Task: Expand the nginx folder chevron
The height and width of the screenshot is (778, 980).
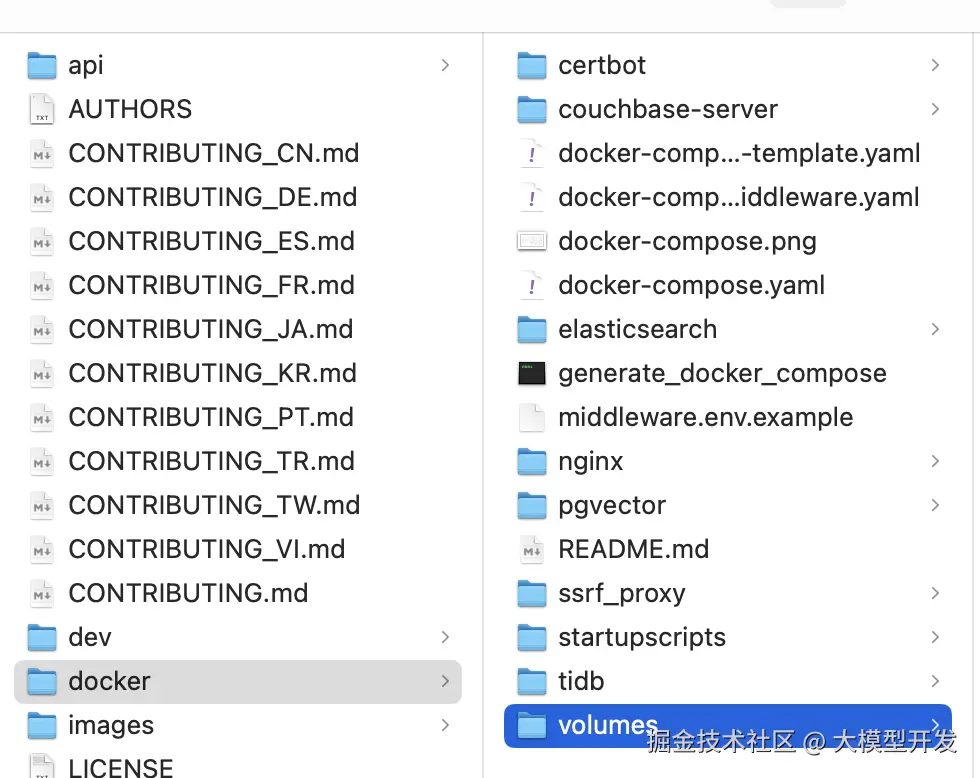Action: (935, 462)
